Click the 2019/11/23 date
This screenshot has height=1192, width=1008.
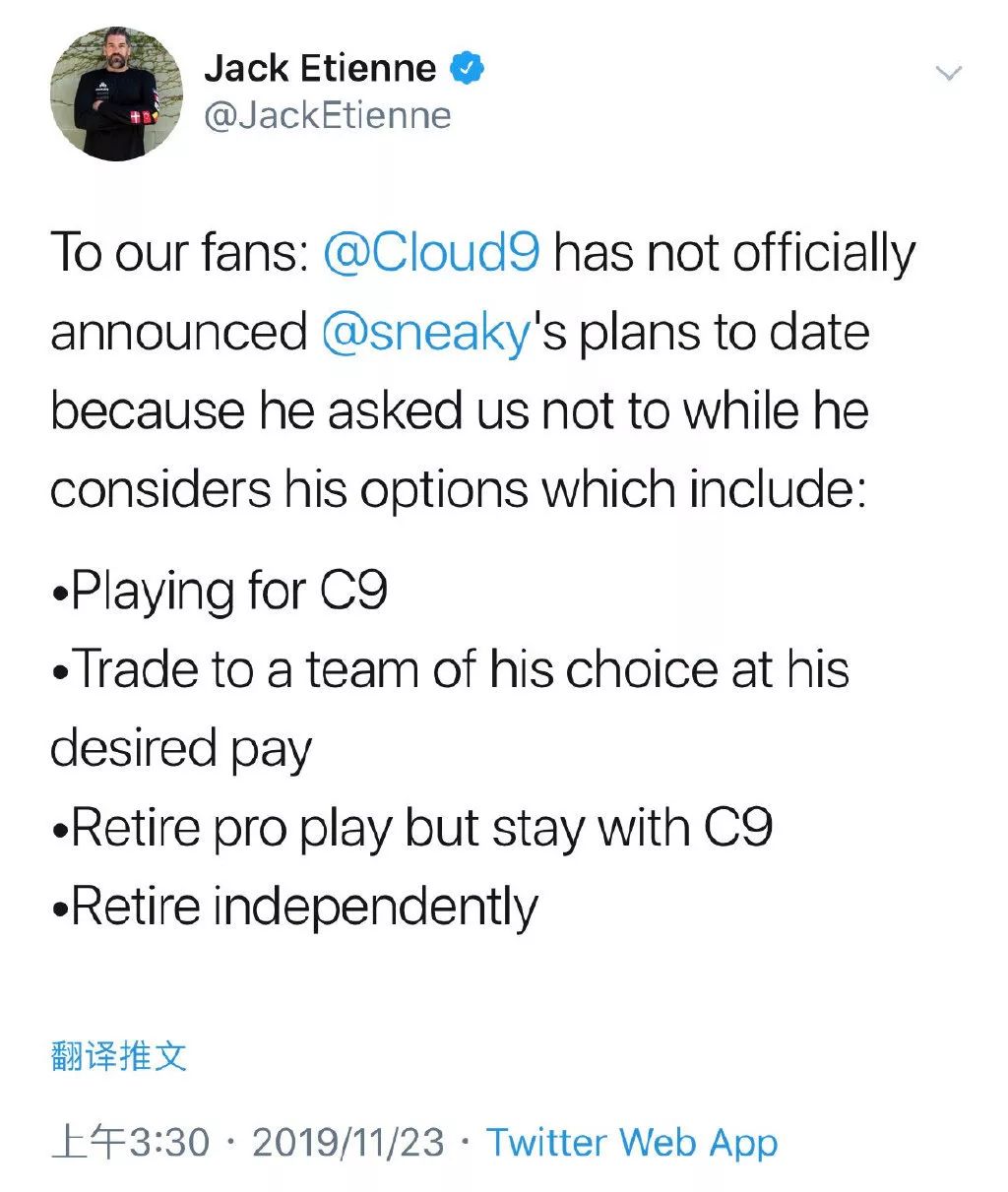348,1143
